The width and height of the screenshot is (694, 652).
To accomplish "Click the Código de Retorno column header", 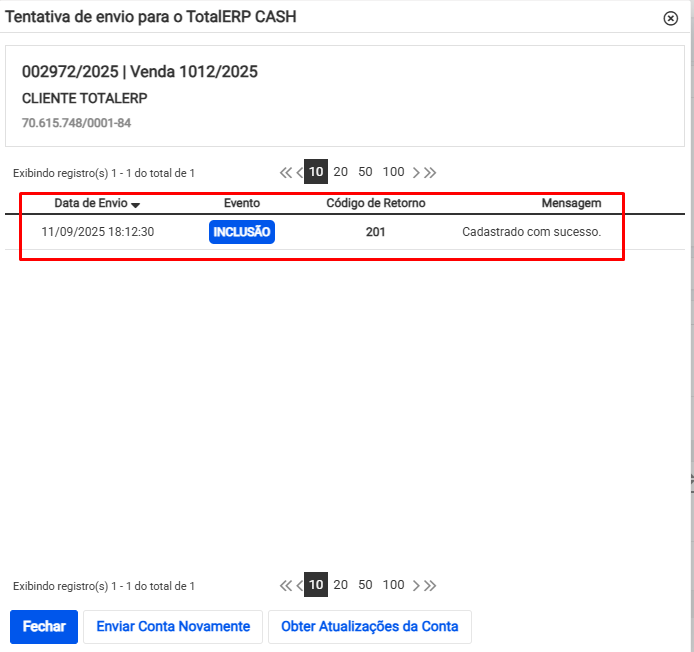I will (x=375, y=203).
